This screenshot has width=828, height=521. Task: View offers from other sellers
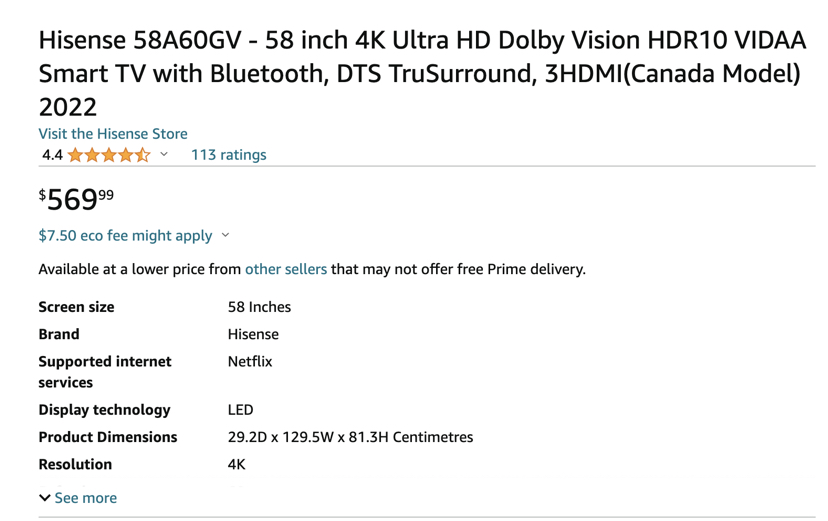[286, 269]
